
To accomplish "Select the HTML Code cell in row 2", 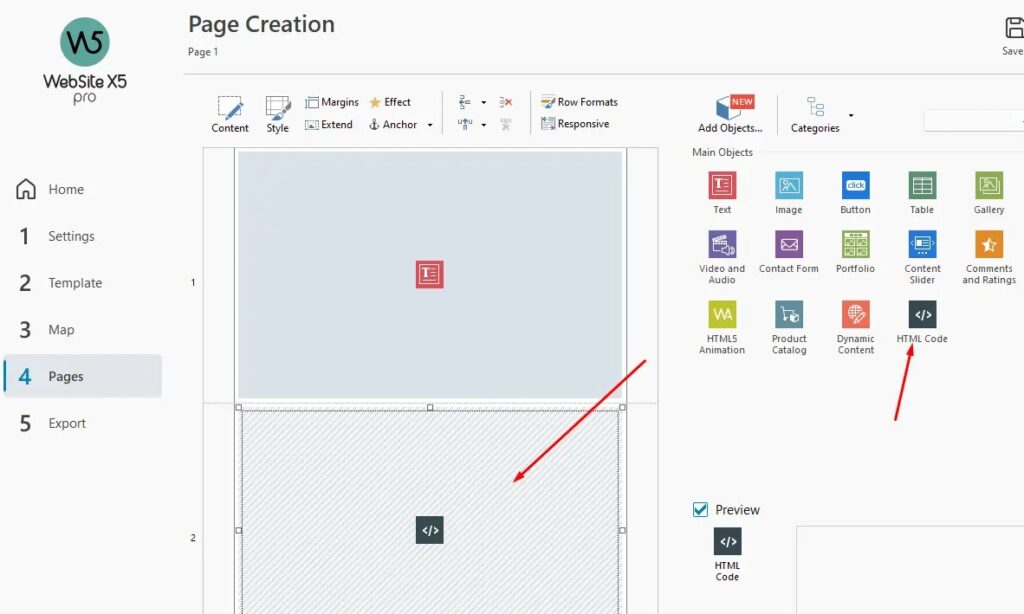I will [430, 511].
